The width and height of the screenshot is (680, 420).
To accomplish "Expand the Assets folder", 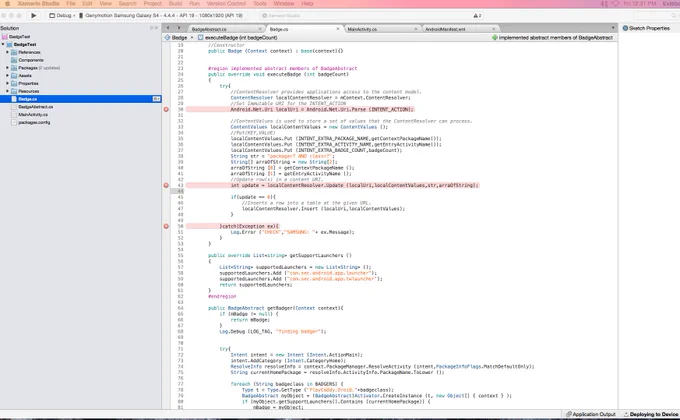I will point(7,75).
